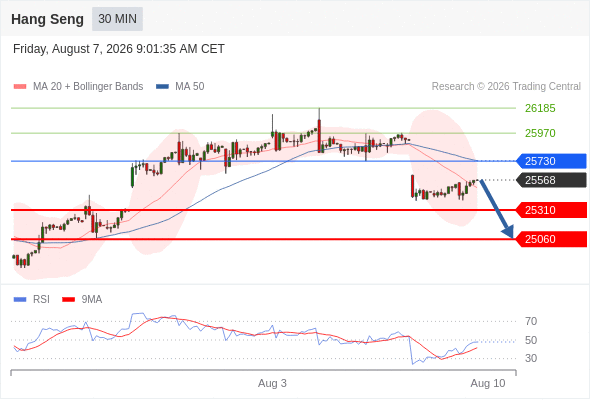Click the MA 50 legend swatch
Image resolution: width=590 pixels, height=400 pixels.
(x=162, y=87)
